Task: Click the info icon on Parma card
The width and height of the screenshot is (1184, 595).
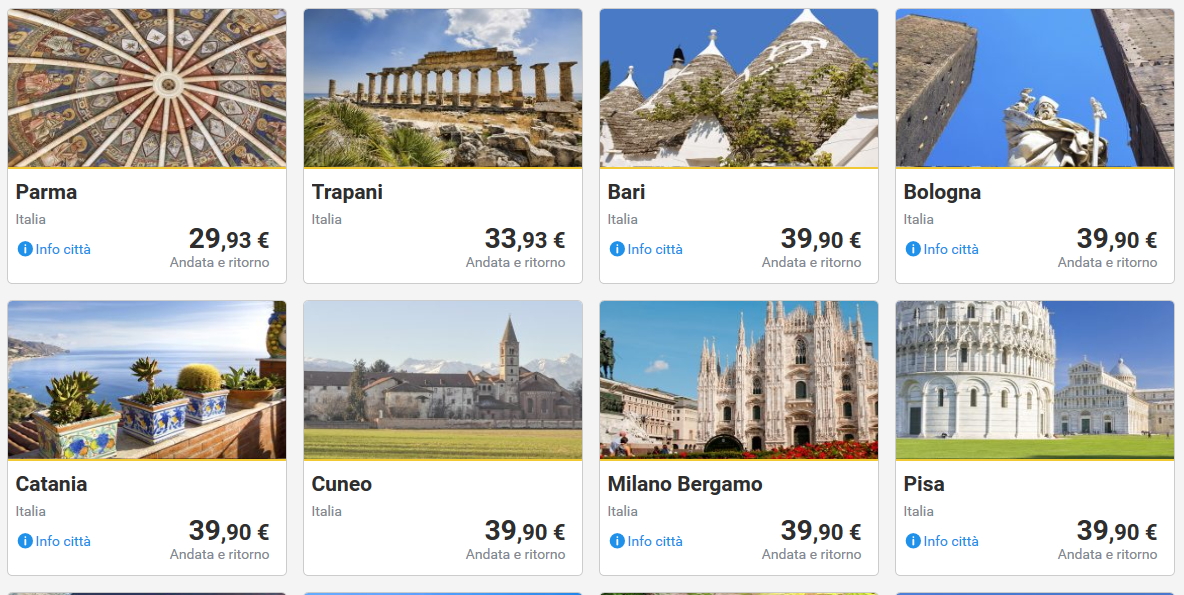Action: (25, 249)
